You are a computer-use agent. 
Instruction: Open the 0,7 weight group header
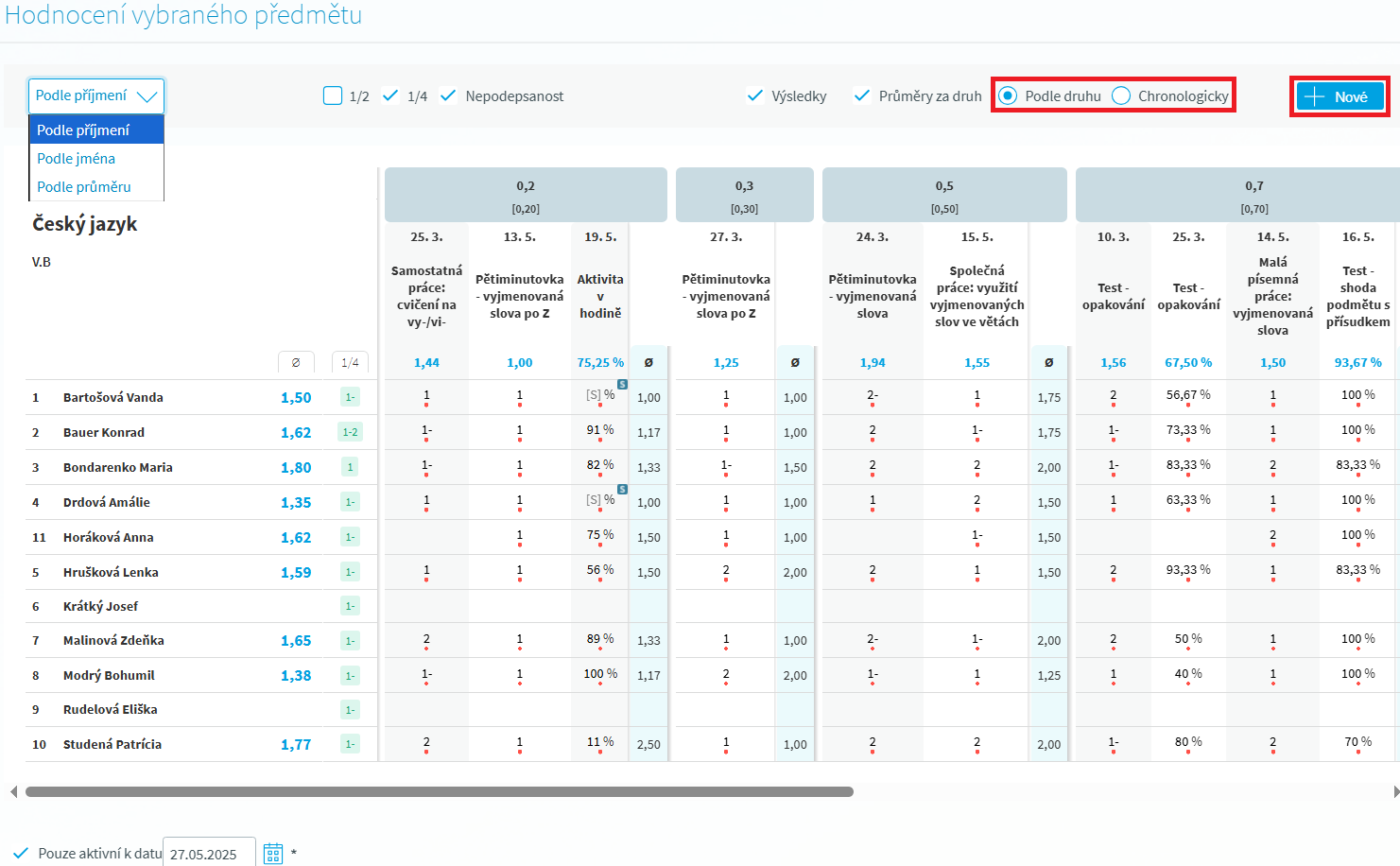(x=1238, y=195)
